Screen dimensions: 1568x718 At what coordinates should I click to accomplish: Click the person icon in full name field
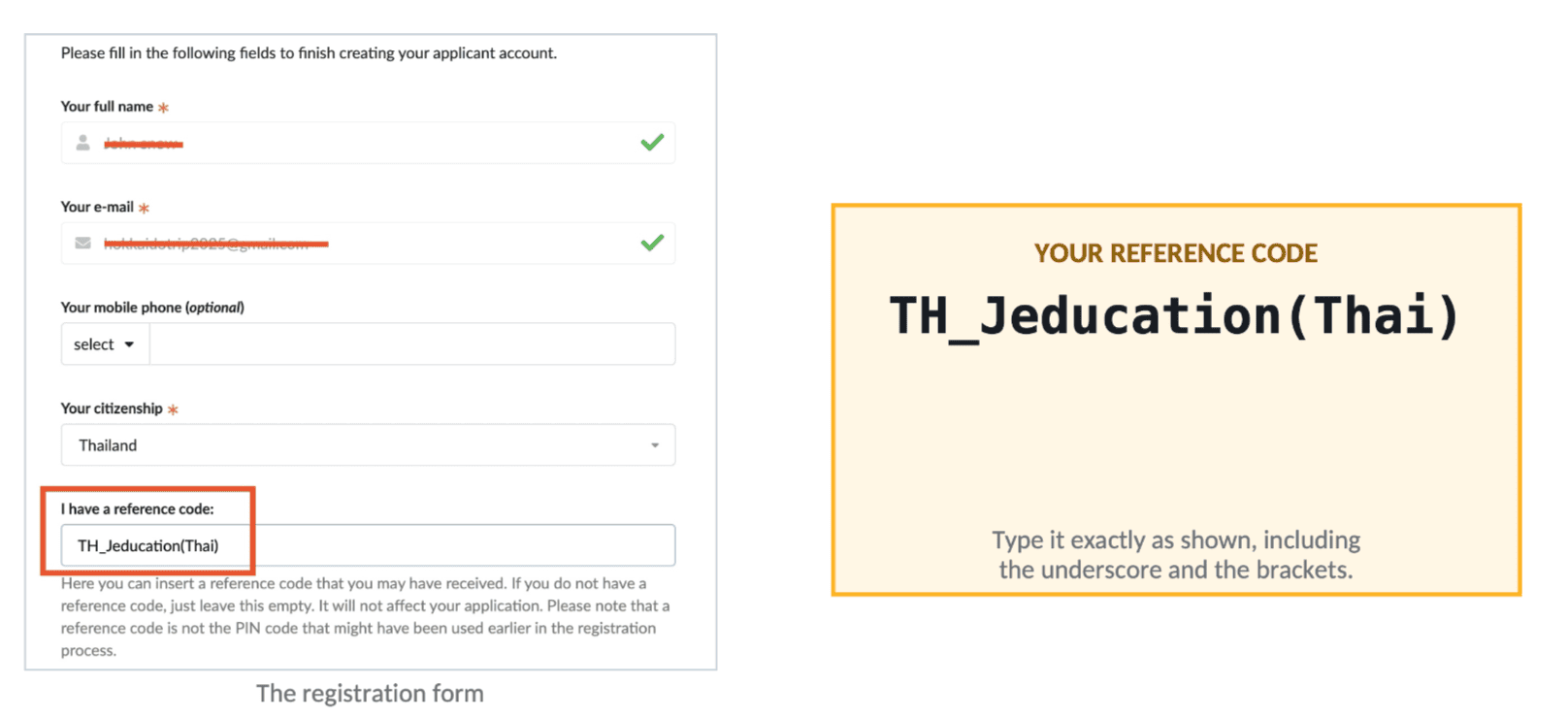tap(83, 143)
